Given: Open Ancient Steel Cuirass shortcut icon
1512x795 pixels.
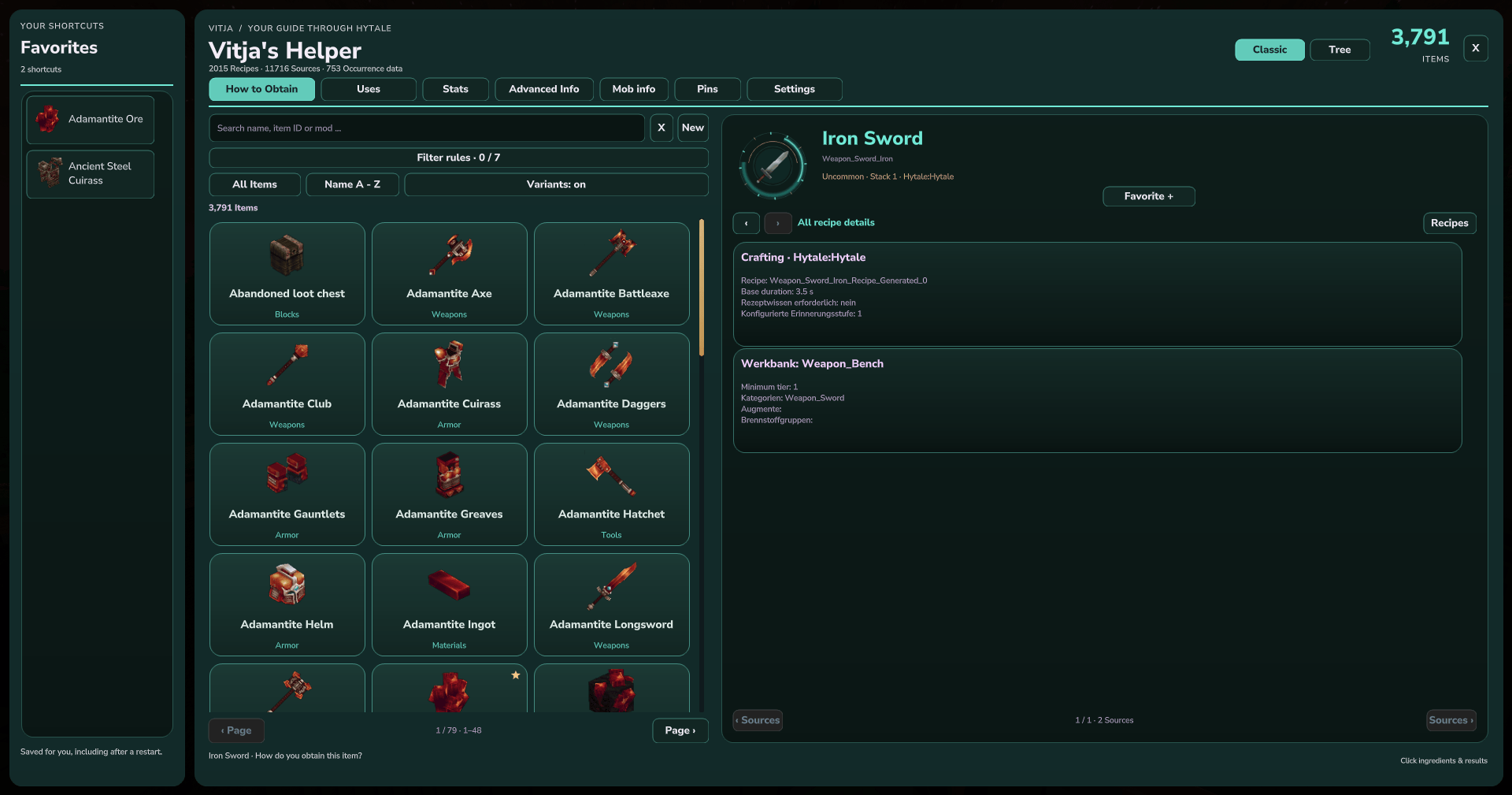Looking at the screenshot, I should pos(50,173).
